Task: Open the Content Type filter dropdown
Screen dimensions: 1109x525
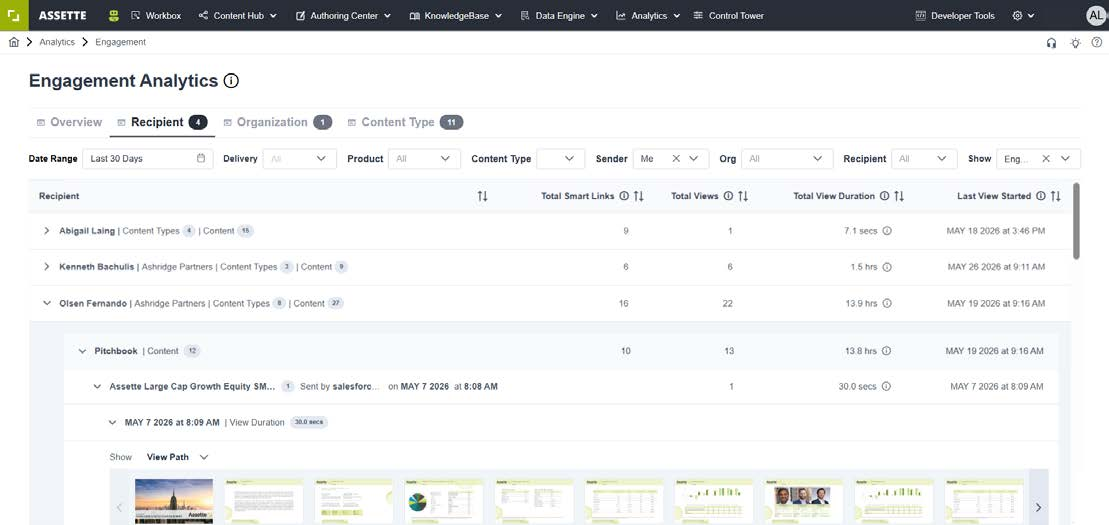Action: tap(560, 158)
